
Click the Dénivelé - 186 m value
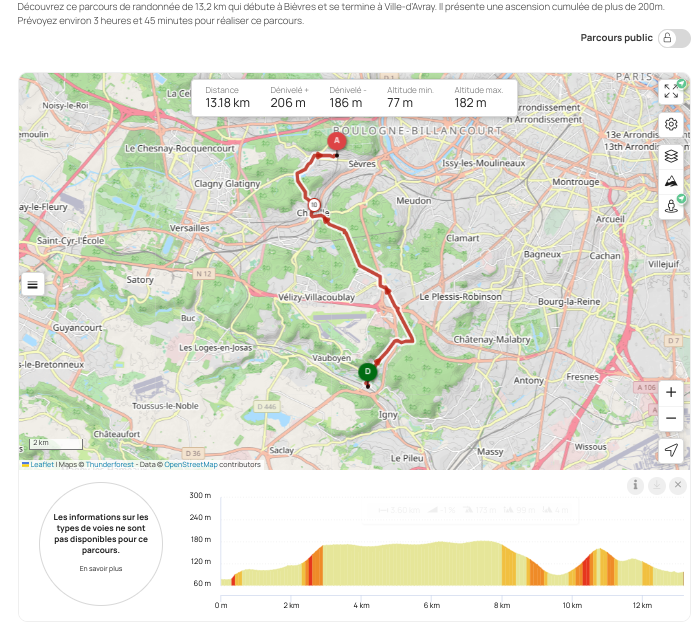[x=346, y=103]
